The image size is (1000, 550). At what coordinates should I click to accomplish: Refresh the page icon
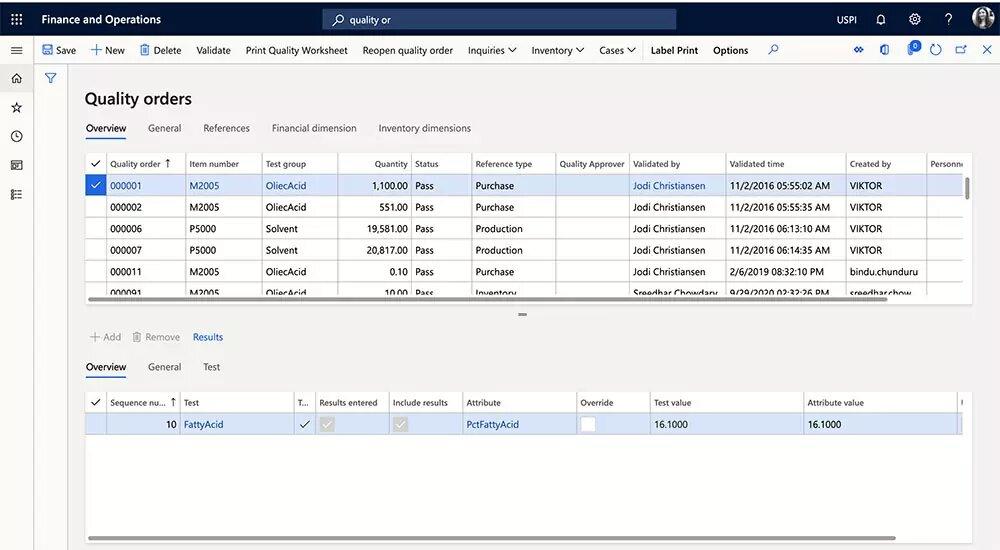pyautogui.click(x=936, y=50)
